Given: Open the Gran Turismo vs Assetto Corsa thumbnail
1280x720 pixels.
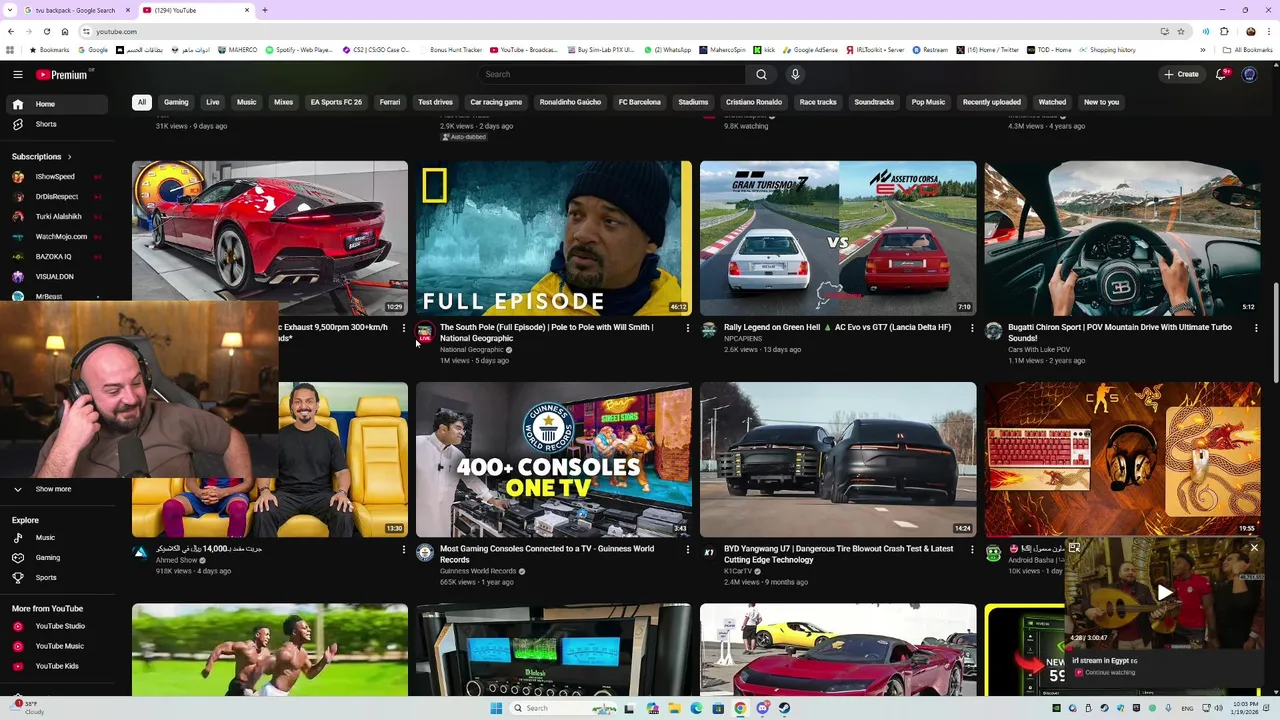Looking at the screenshot, I should point(838,238).
